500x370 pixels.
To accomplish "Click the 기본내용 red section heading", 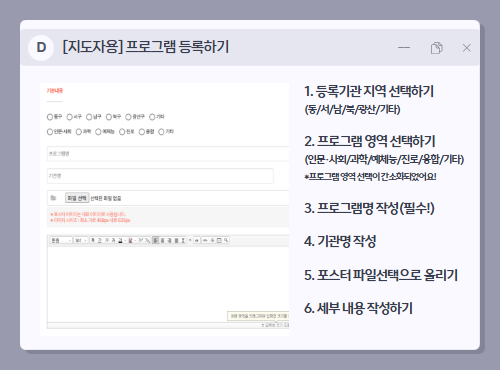I will click(x=55, y=91).
